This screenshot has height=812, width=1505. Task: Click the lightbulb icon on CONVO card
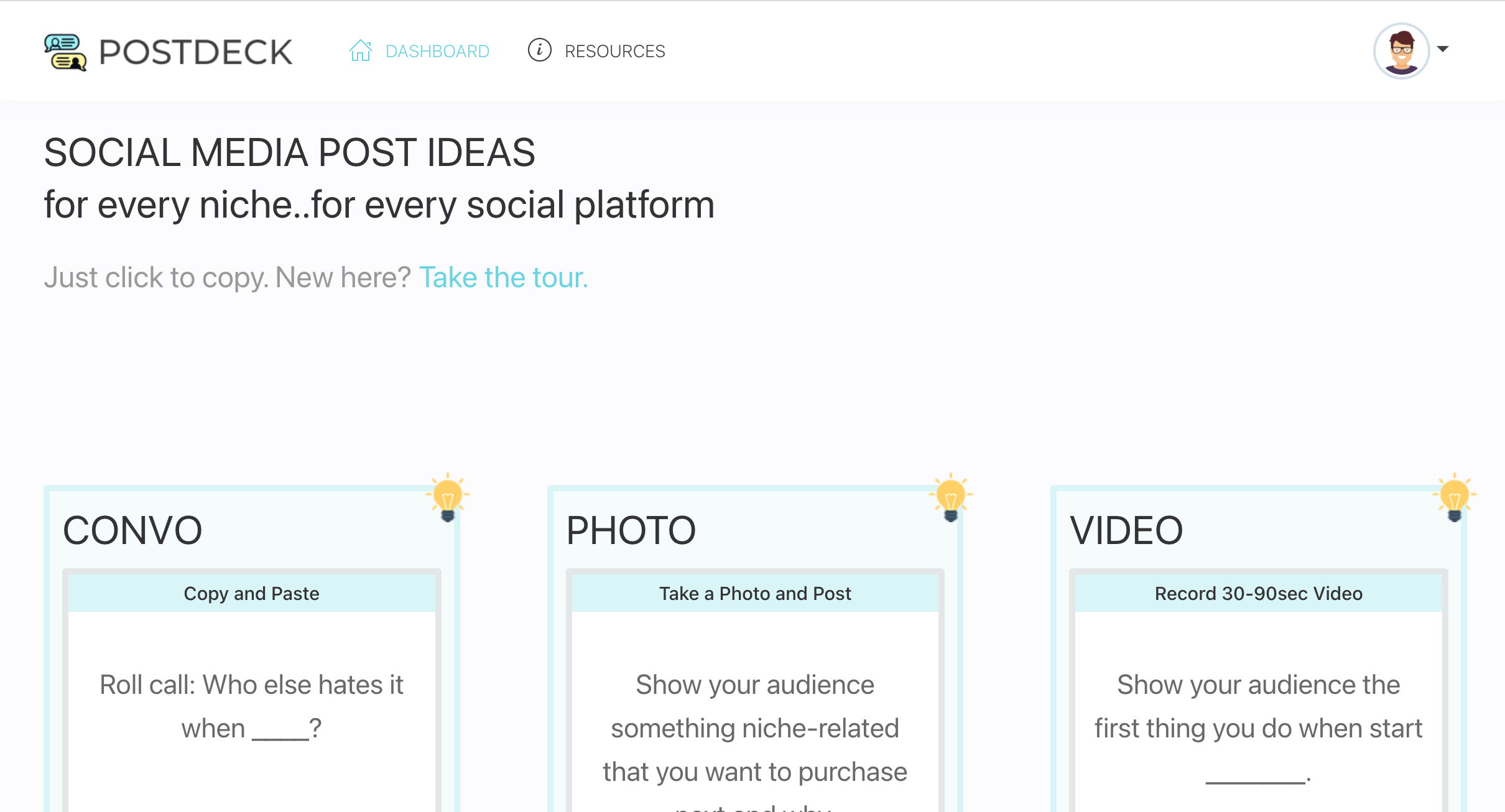pos(447,498)
